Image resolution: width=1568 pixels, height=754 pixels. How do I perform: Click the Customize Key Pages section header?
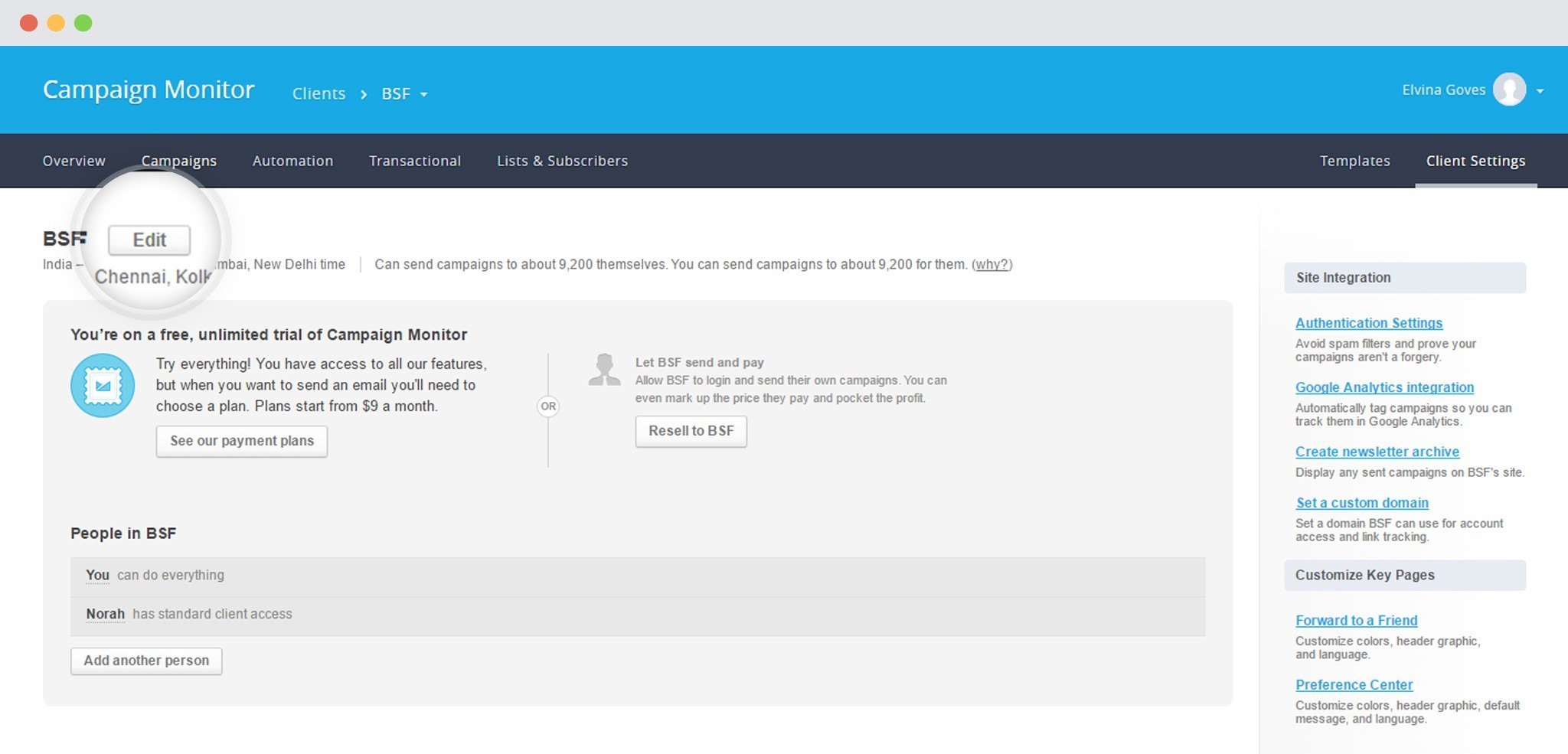point(1405,576)
